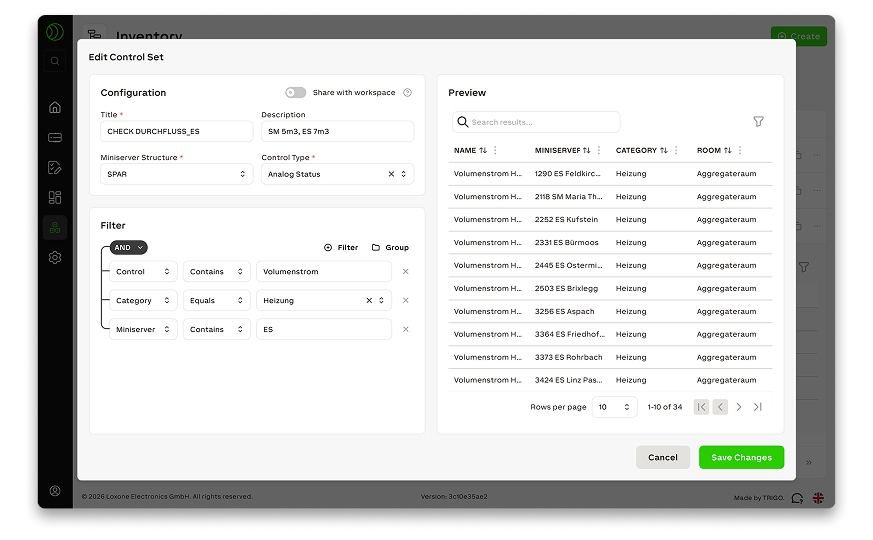Clear the Analog Status control type
This screenshot has height=540, width=873.
(x=391, y=174)
